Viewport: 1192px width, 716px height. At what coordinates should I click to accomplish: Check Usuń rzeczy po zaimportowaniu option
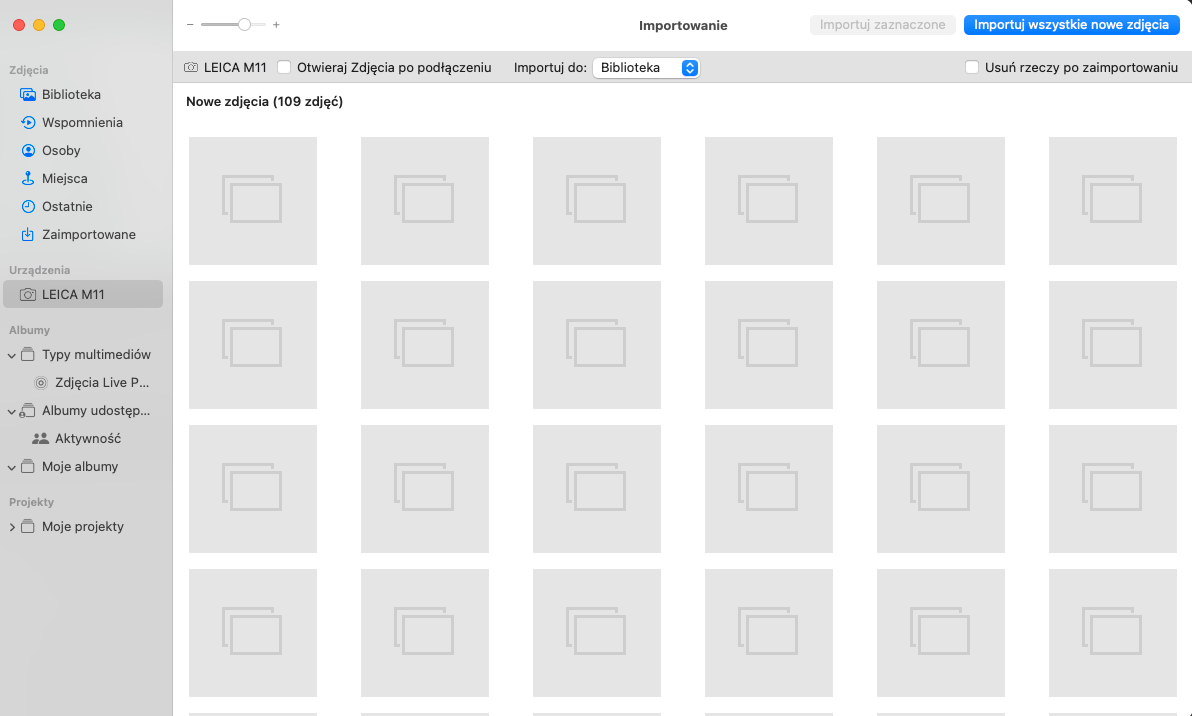point(972,68)
